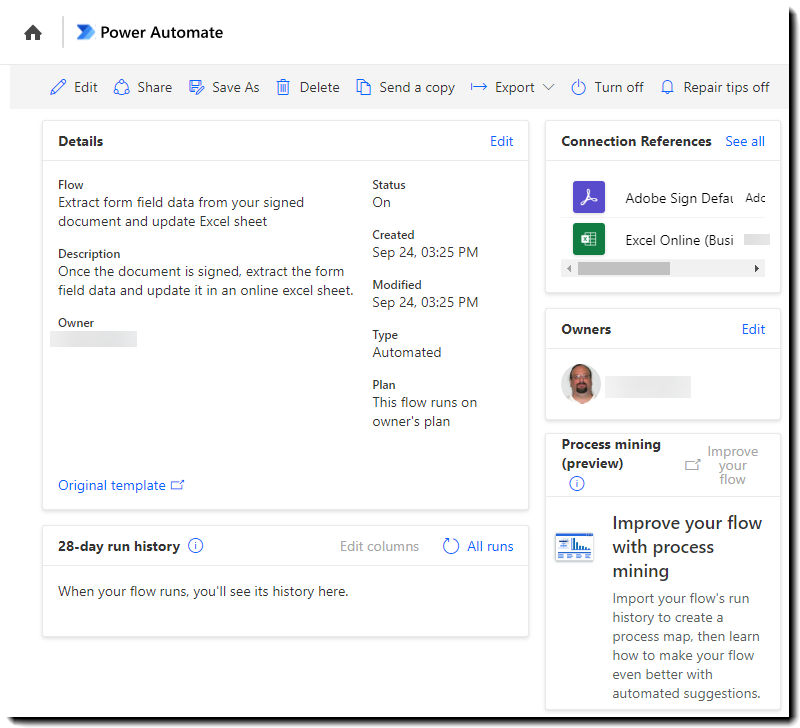This screenshot has height=728, width=800.
Task: Open the Home icon
Action: click(x=33, y=32)
